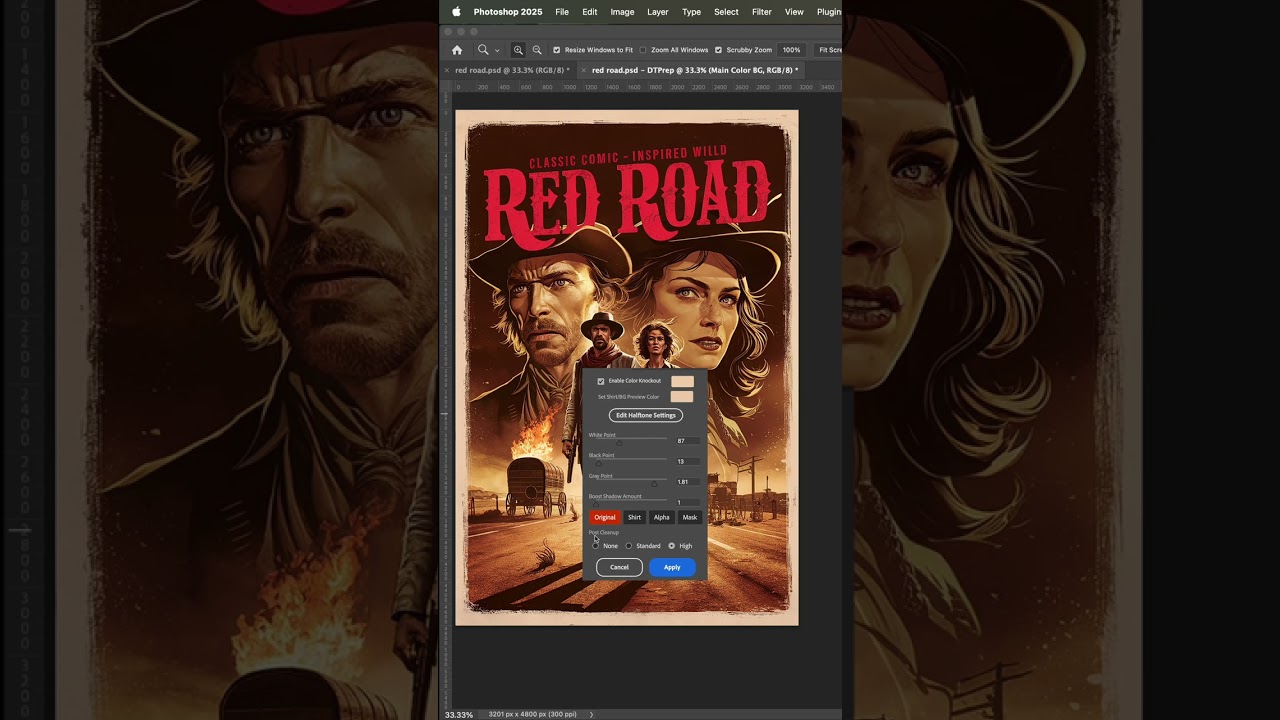Screen dimensions: 1280x720
Task: Click the Fit Screen button
Action: point(829,50)
